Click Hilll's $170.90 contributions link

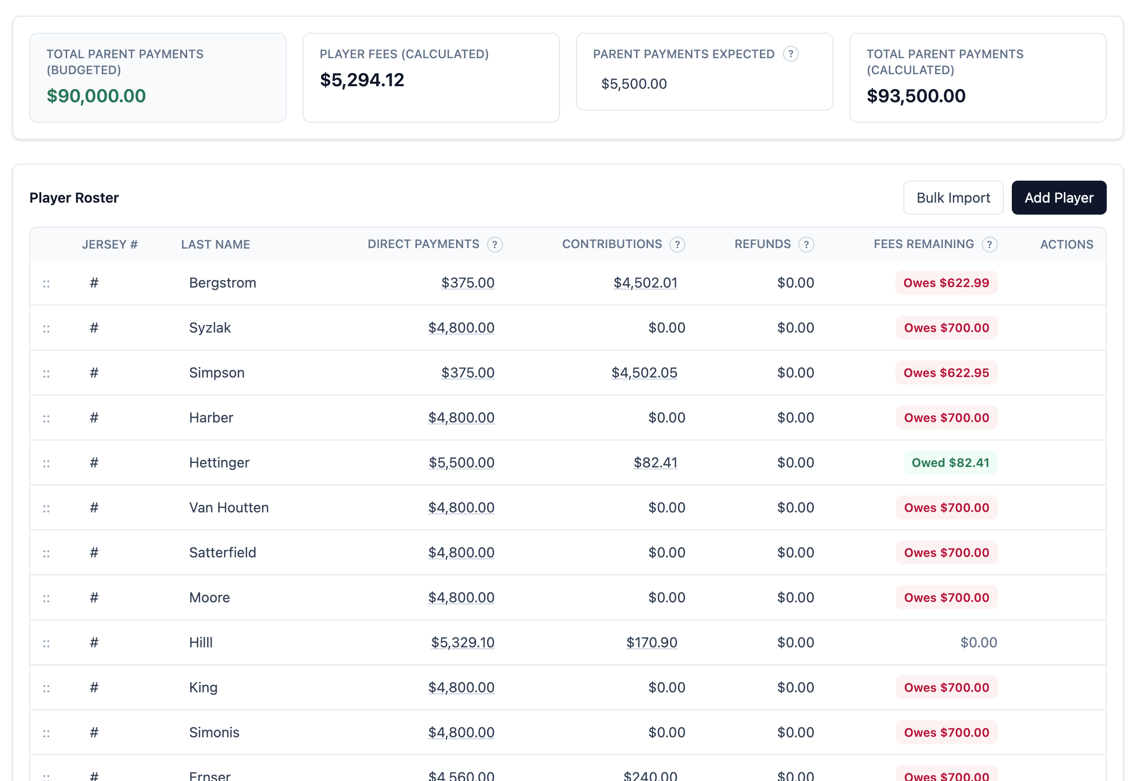pyautogui.click(x=652, y=643)
